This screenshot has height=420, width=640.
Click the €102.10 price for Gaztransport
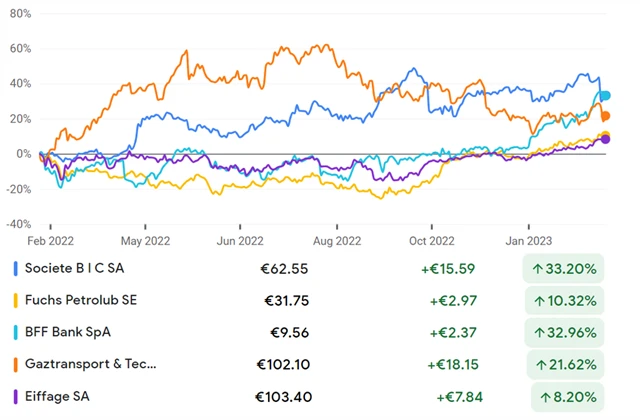pyautogui.click(x=287, y=363)
